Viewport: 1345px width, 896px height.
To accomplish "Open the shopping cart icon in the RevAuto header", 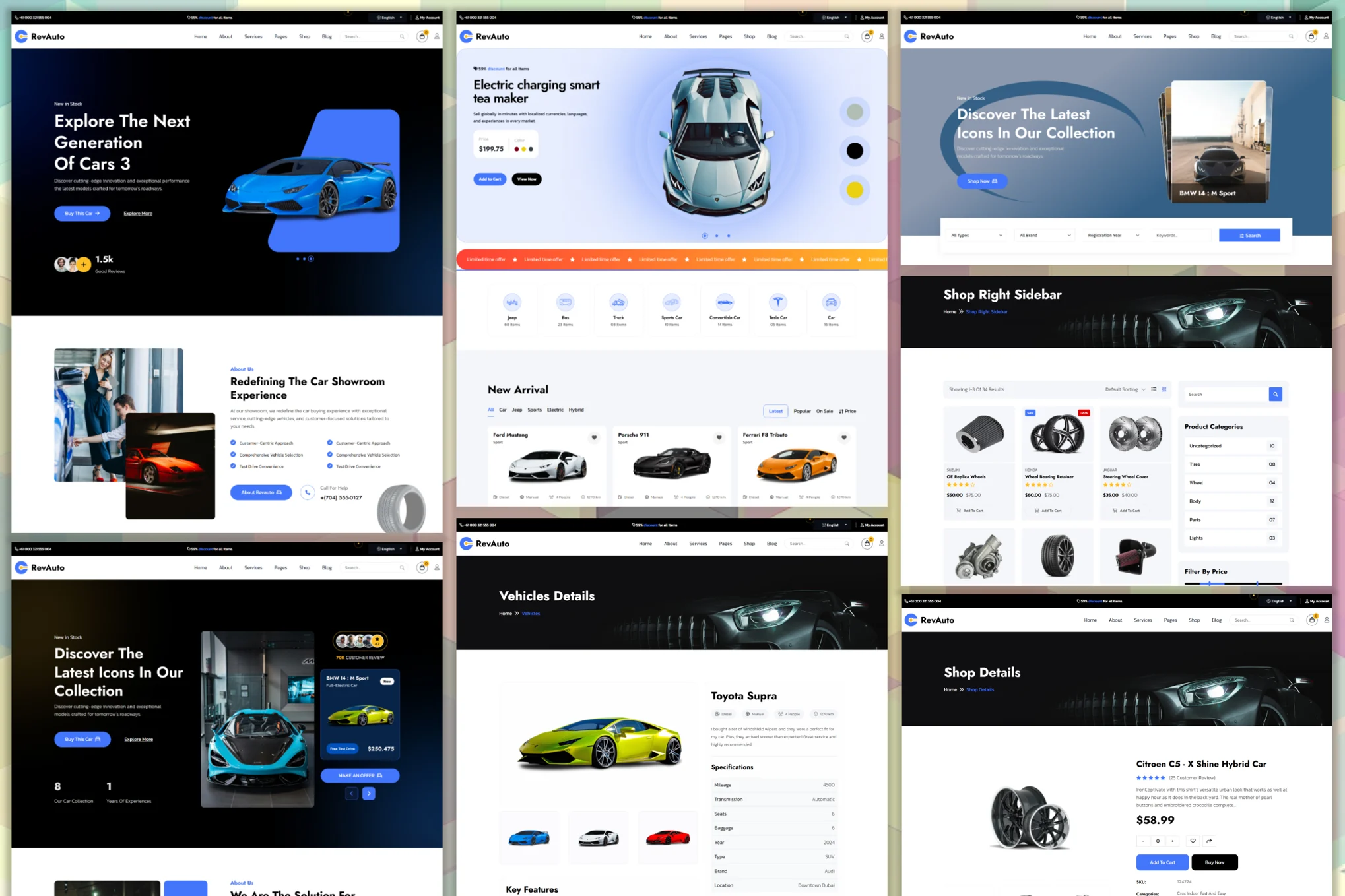I will (867, 36).
